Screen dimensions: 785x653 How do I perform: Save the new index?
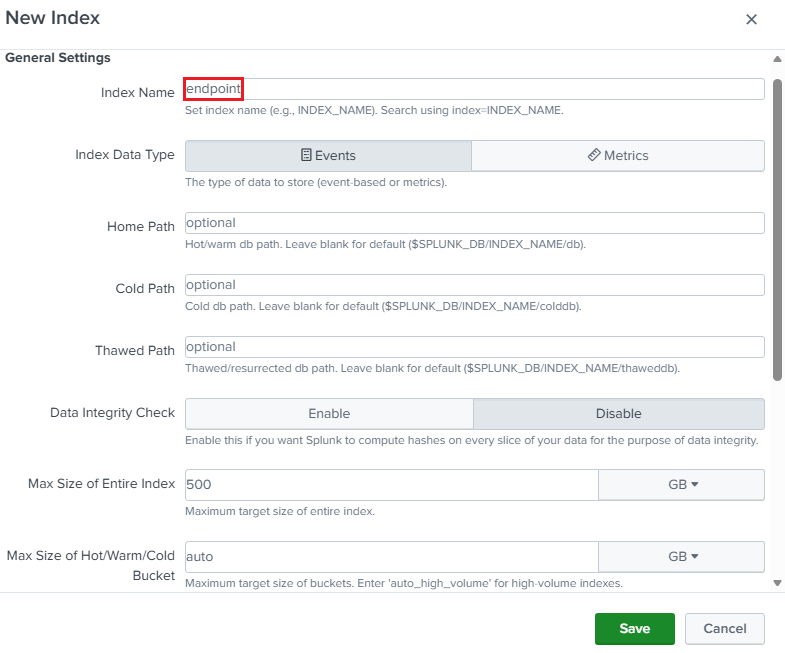tap(635, 628)
